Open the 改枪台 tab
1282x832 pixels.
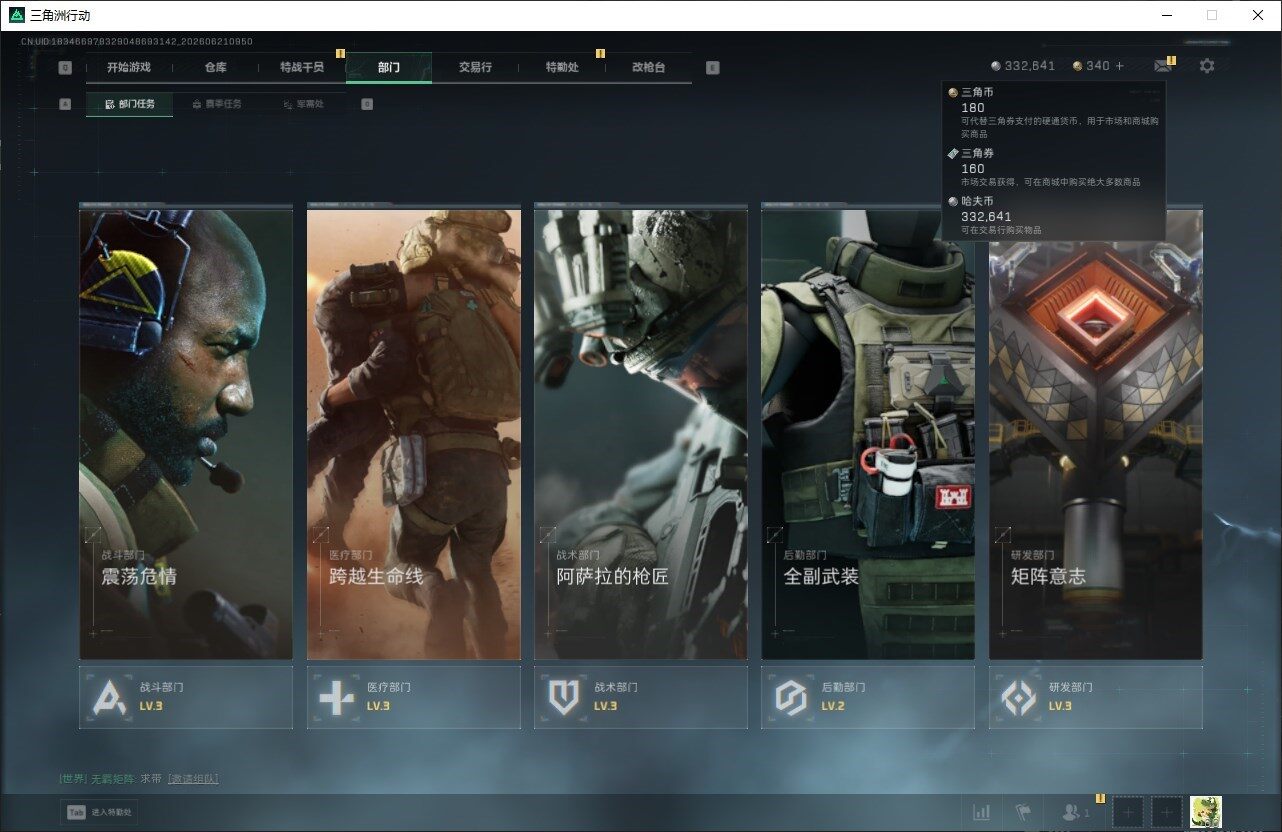tap(648, 67)
